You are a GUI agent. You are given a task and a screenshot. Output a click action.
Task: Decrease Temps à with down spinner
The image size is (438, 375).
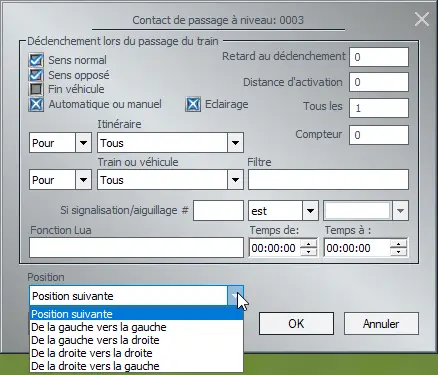[399, 252]
